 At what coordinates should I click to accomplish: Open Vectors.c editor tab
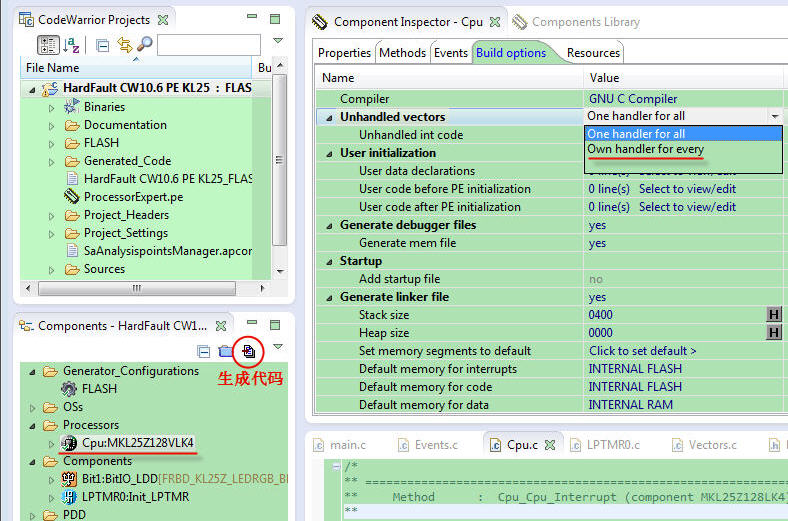pyautogui.click(x=705, y=445)
